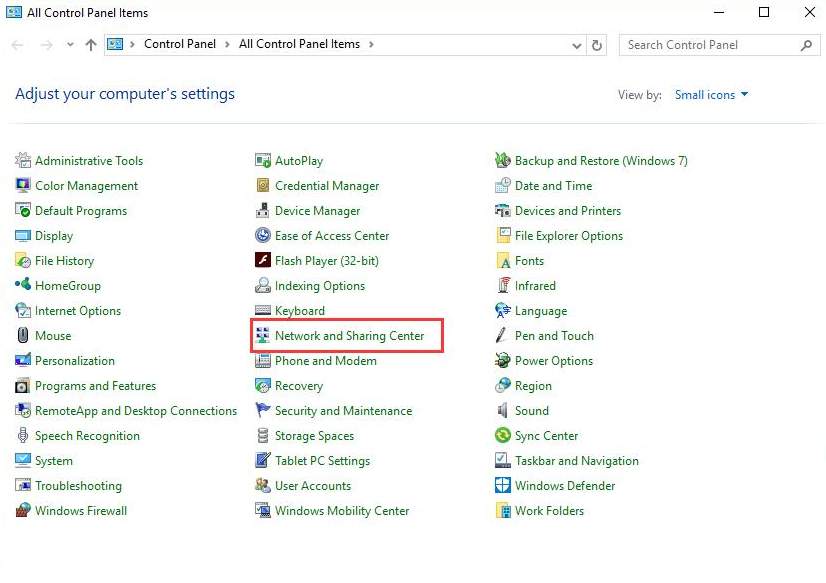Open the File History icon
The width and height of the screenshot is (826, 583).
[23, 260]
